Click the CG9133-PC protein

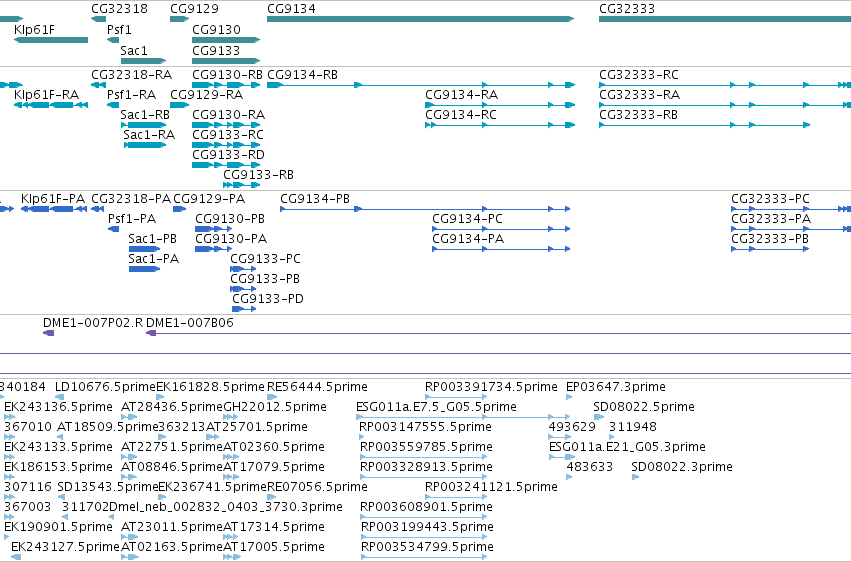click(x=243, y=269)
